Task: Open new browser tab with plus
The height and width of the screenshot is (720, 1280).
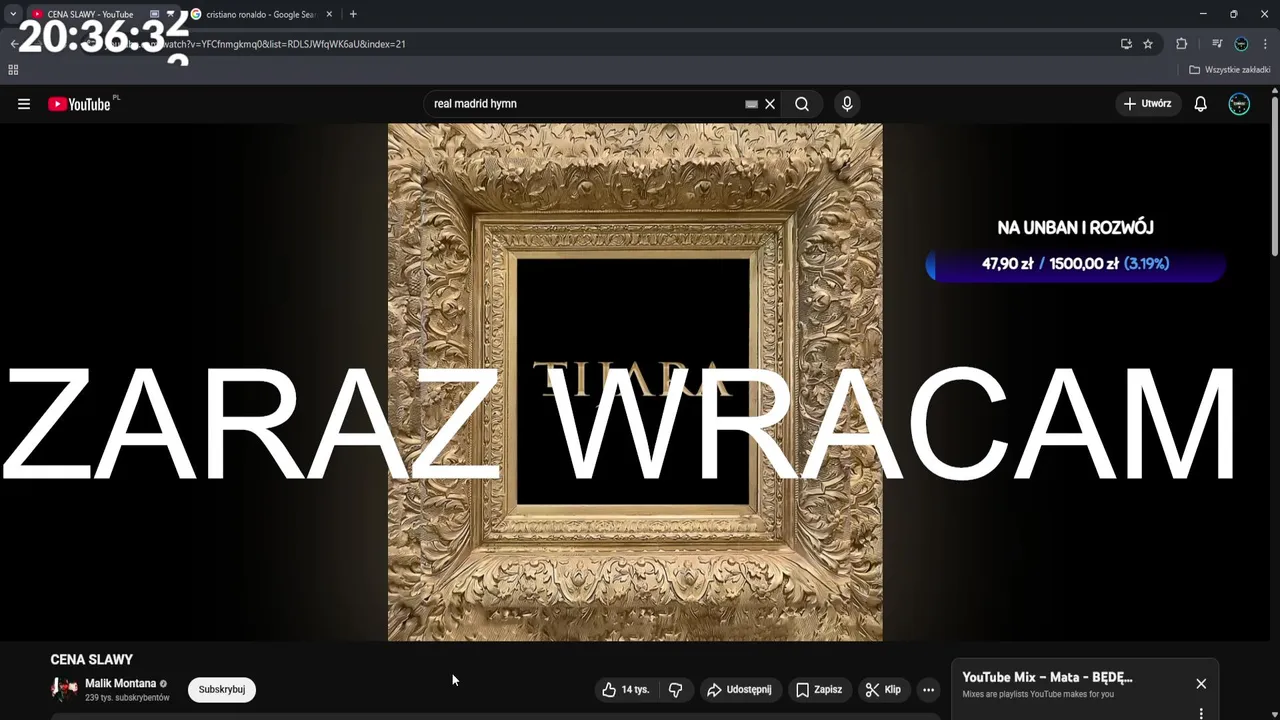Action: (353, 14)
